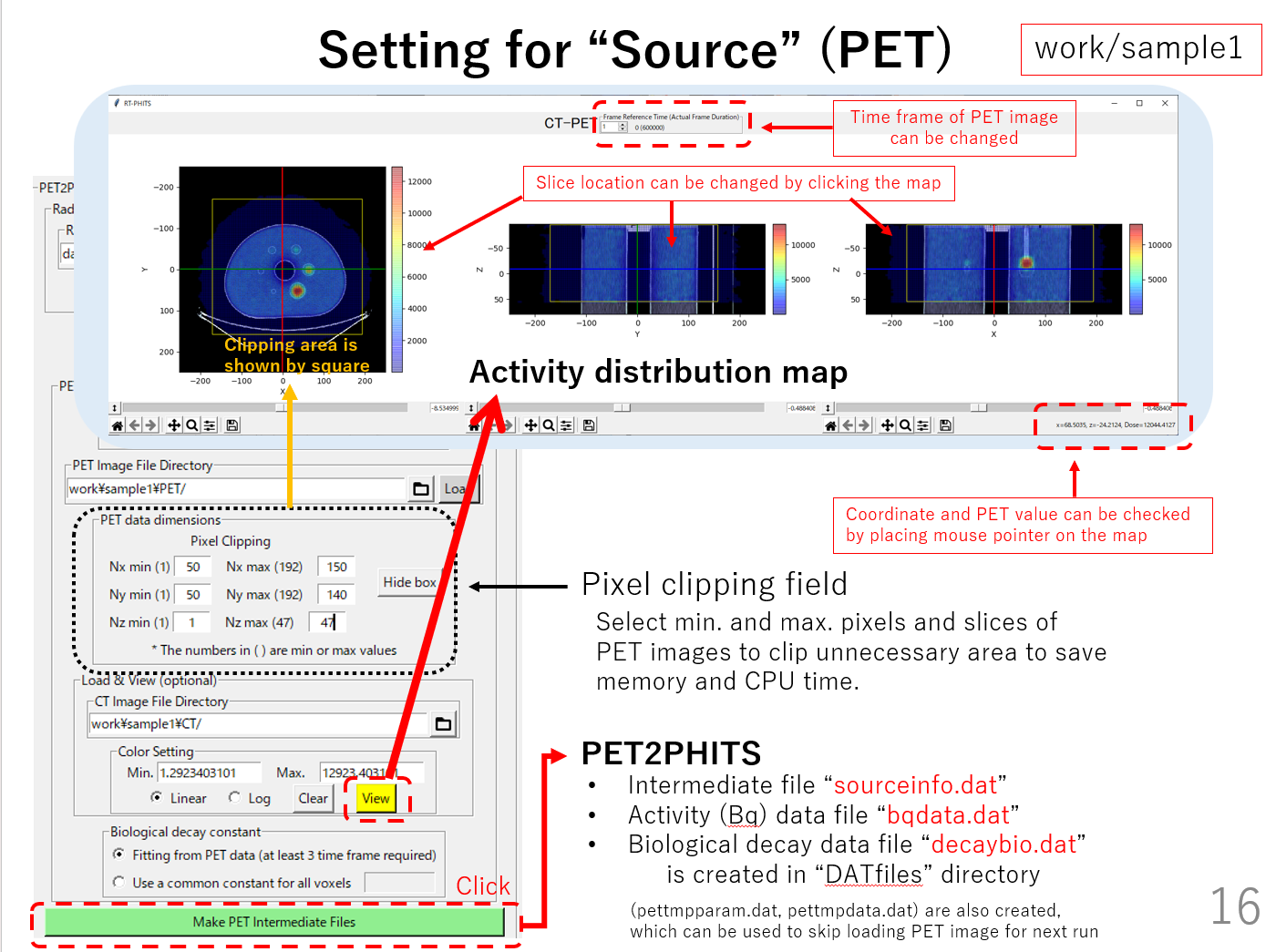Image resolution: width=1276 pixels, height=952 pixels.
Task: Click the Home icon in the rightmost plot toolbar
Action: tap(830, 425)
